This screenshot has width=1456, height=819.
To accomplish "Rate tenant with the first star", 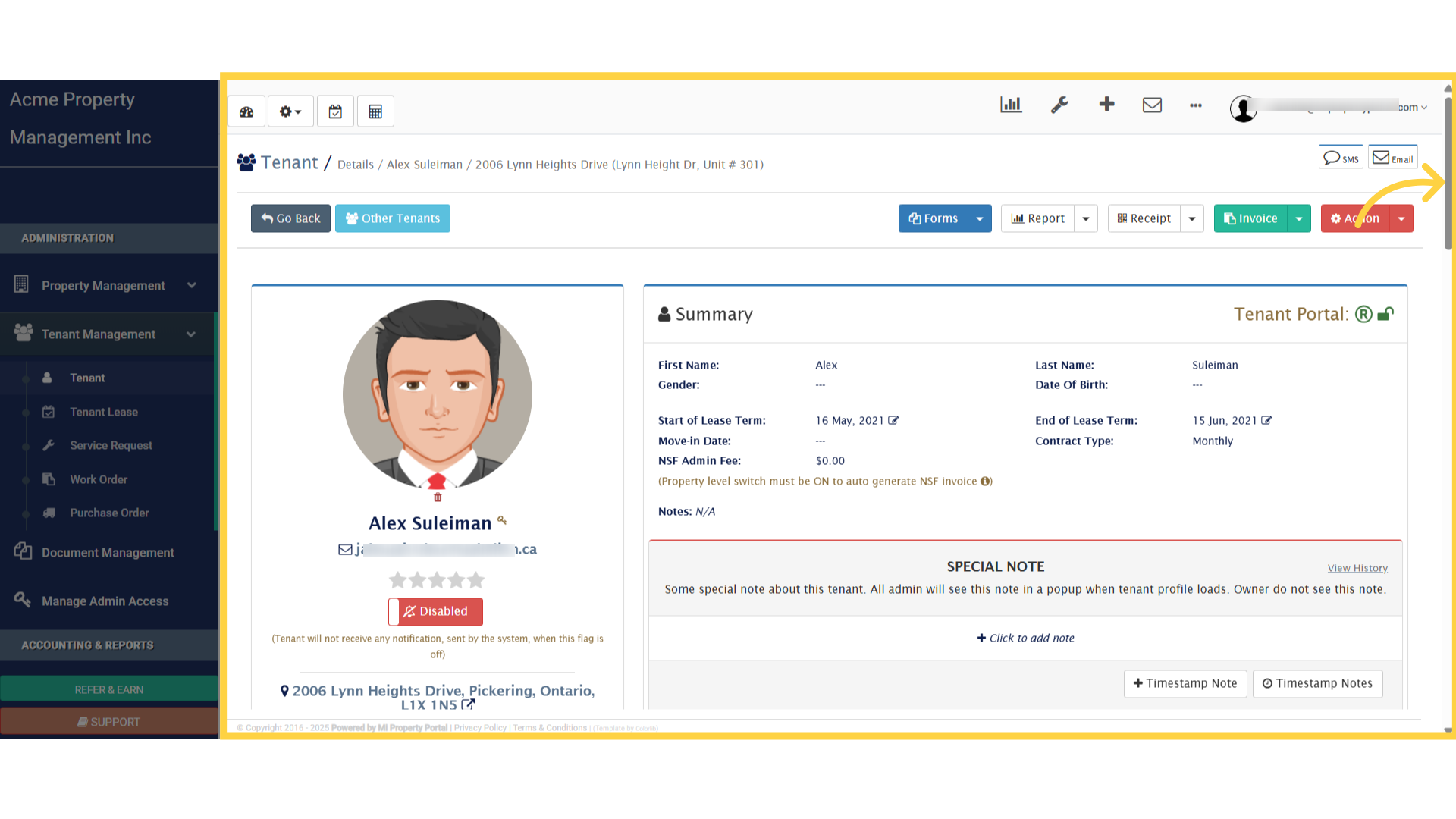I will [397, 580].
